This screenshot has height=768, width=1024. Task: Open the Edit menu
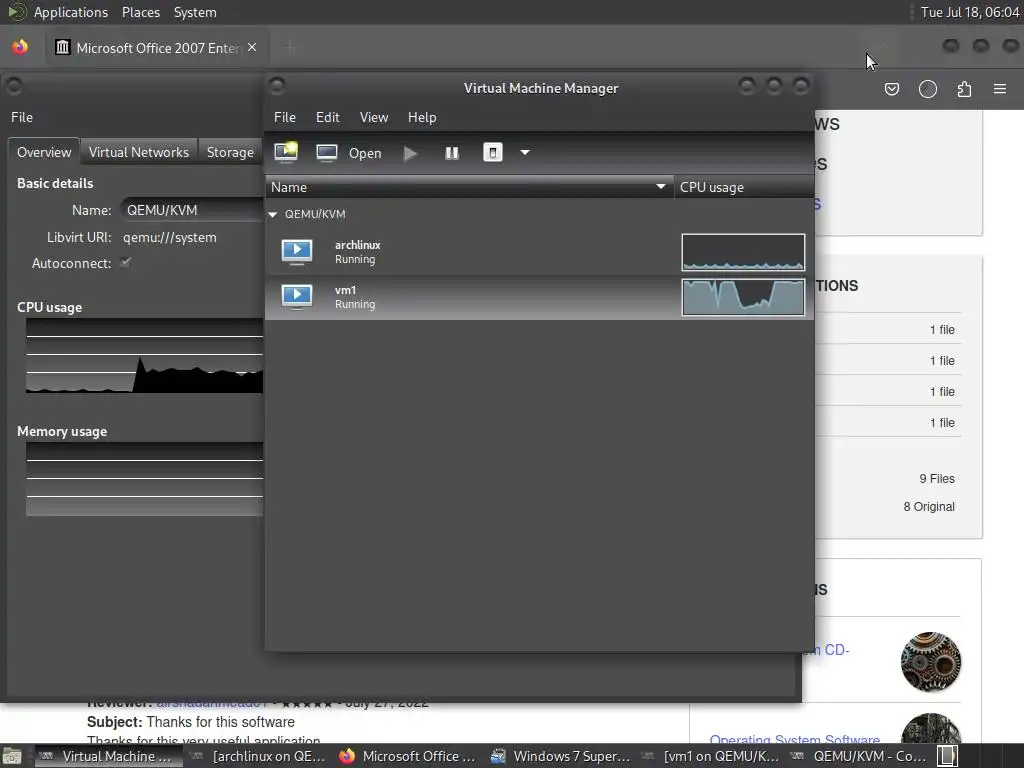(328, 118)
